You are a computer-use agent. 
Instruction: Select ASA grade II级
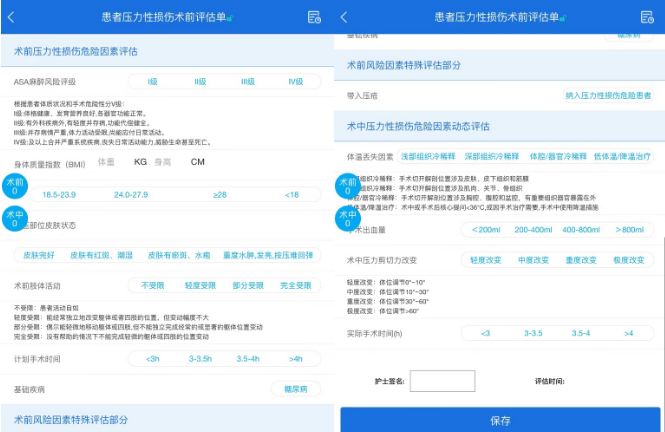pyautogui.click(x=200, y=82)
